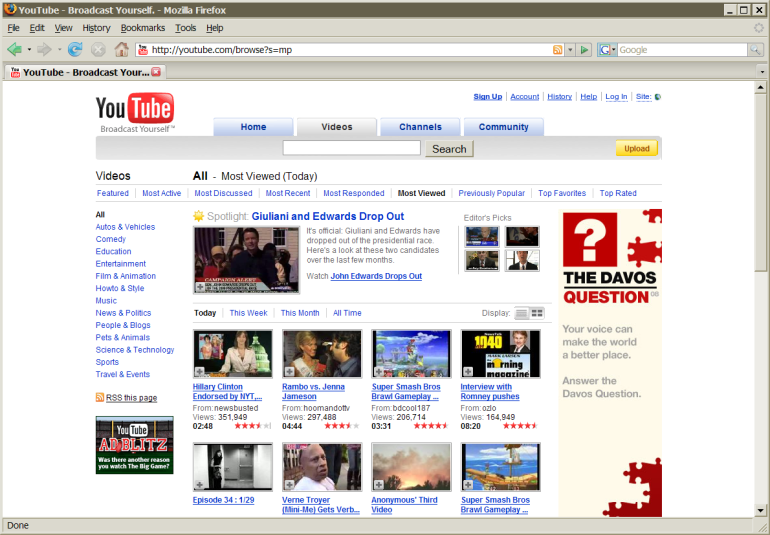
Task: Click the site language globe icon
Action: click(x=658, y=97)
